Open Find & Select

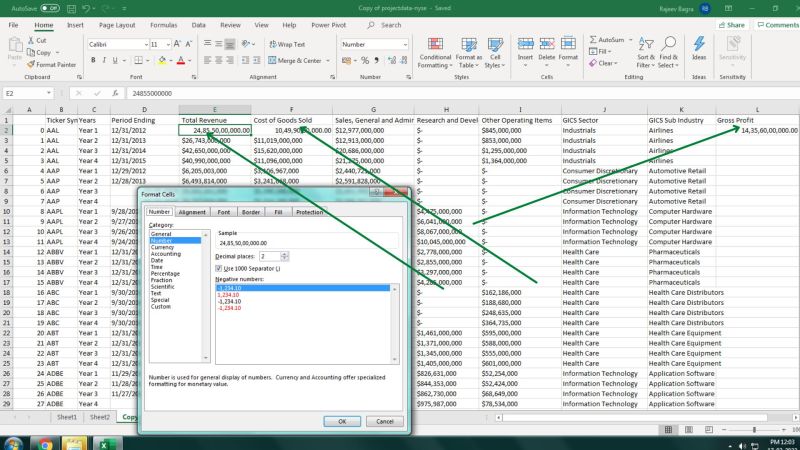click(x=668, y=53)
